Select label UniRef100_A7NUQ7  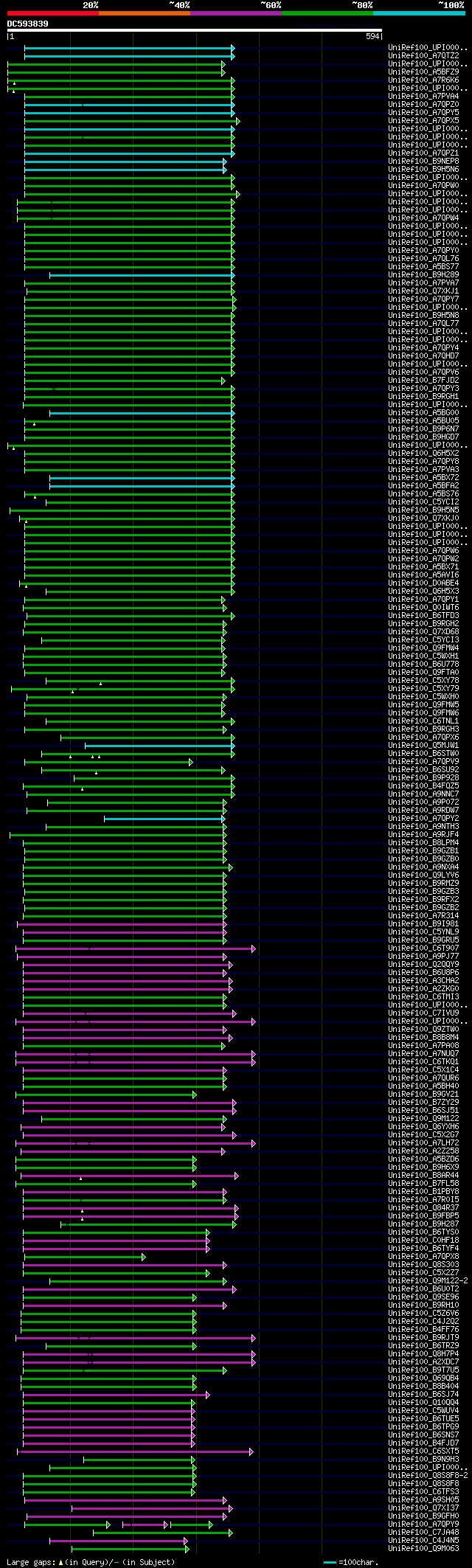pyautogui.click(x=423, y=1054)
